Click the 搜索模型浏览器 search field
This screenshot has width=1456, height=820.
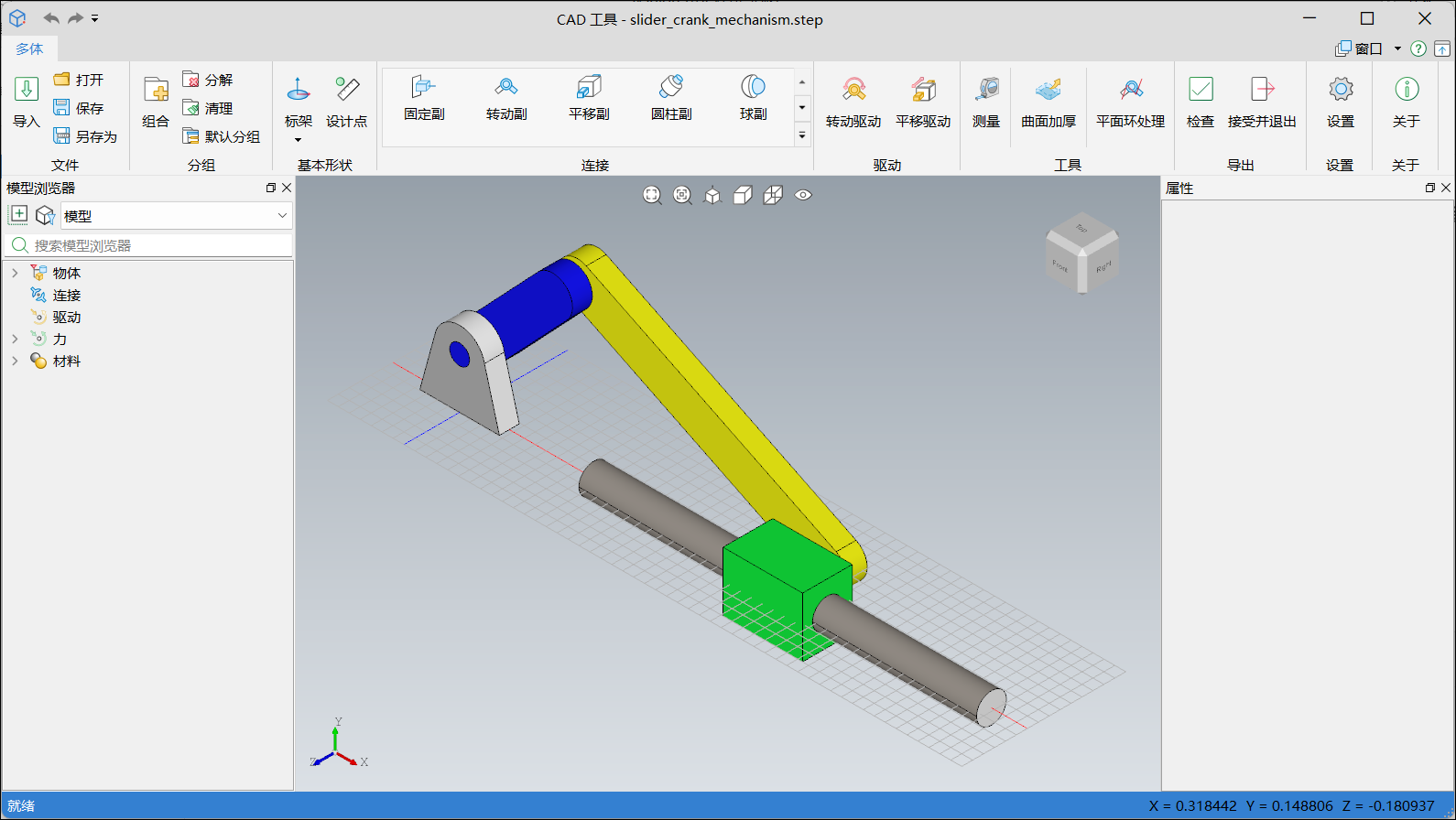[156, 245]
